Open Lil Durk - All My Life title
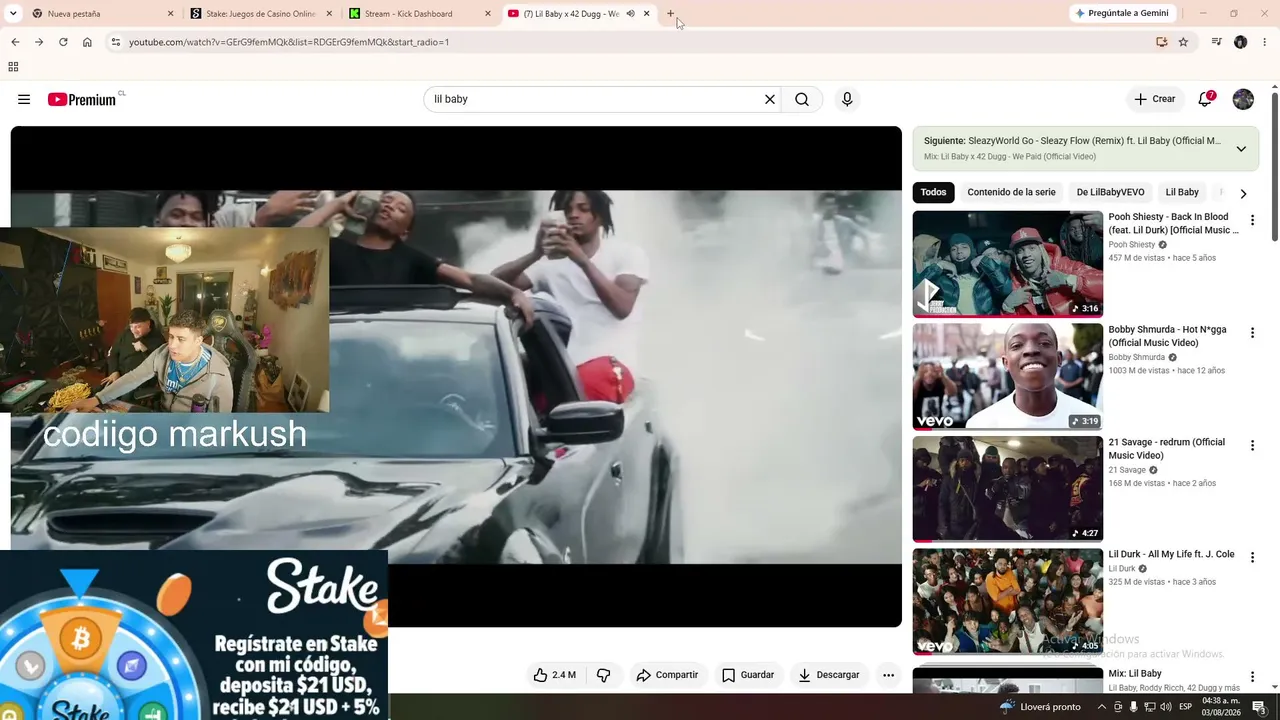 point(1171,554)
